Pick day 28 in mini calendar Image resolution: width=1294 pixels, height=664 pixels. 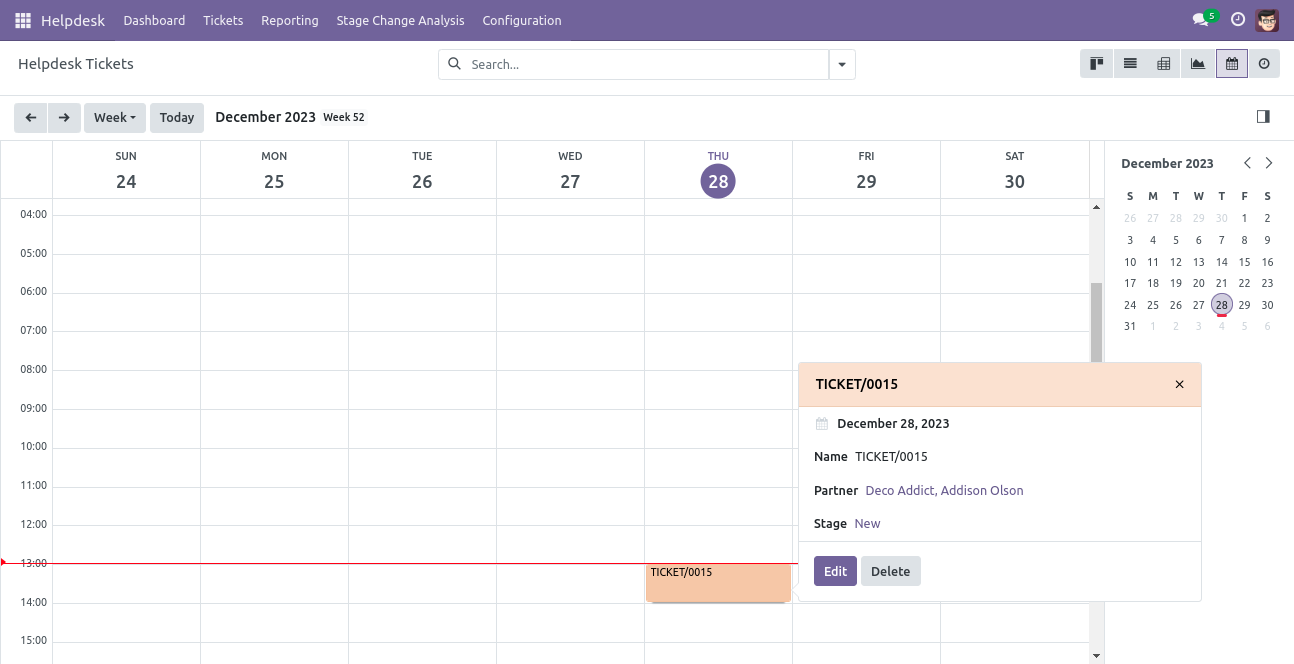1222,305
